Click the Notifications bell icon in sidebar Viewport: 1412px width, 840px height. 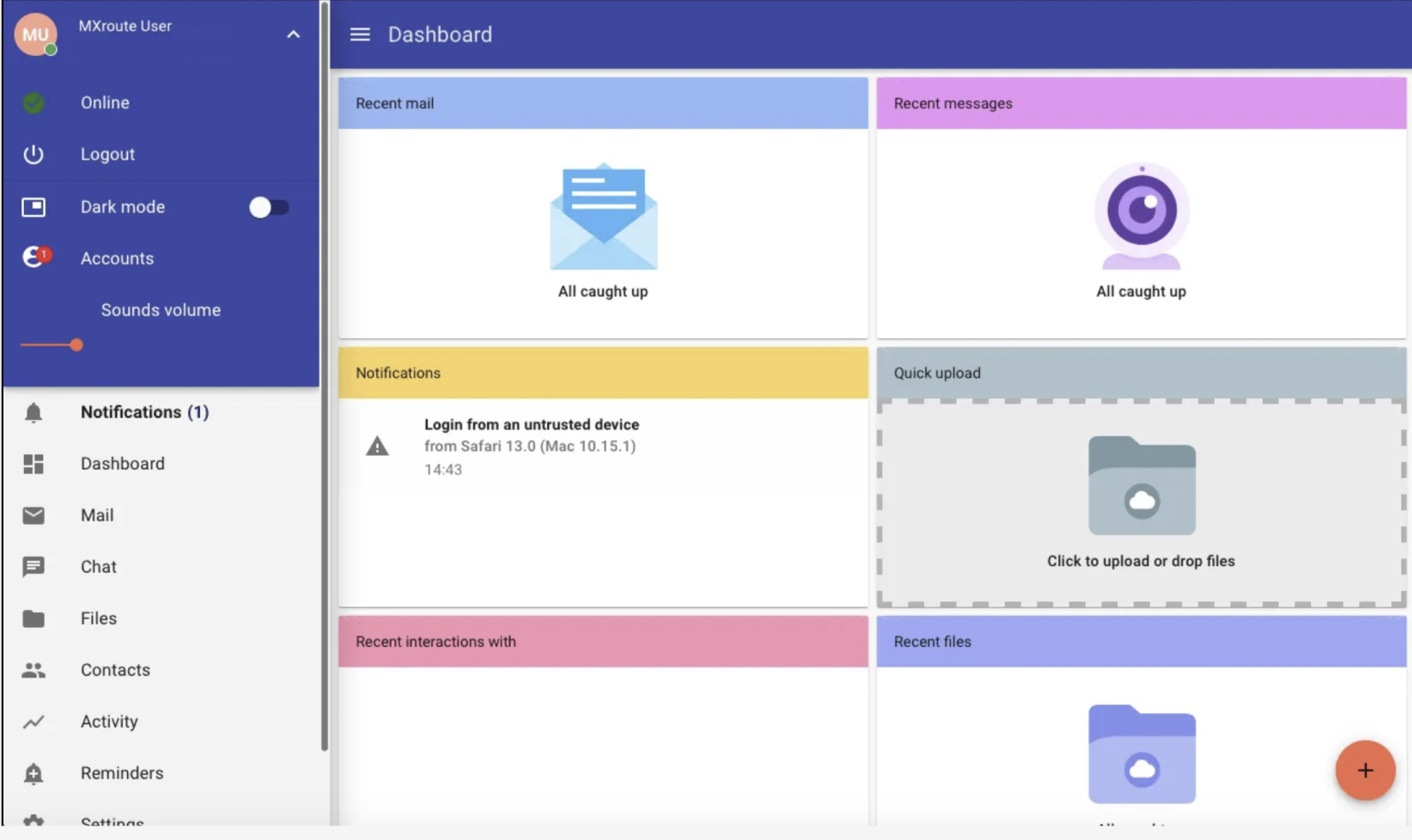click(33, 413)
